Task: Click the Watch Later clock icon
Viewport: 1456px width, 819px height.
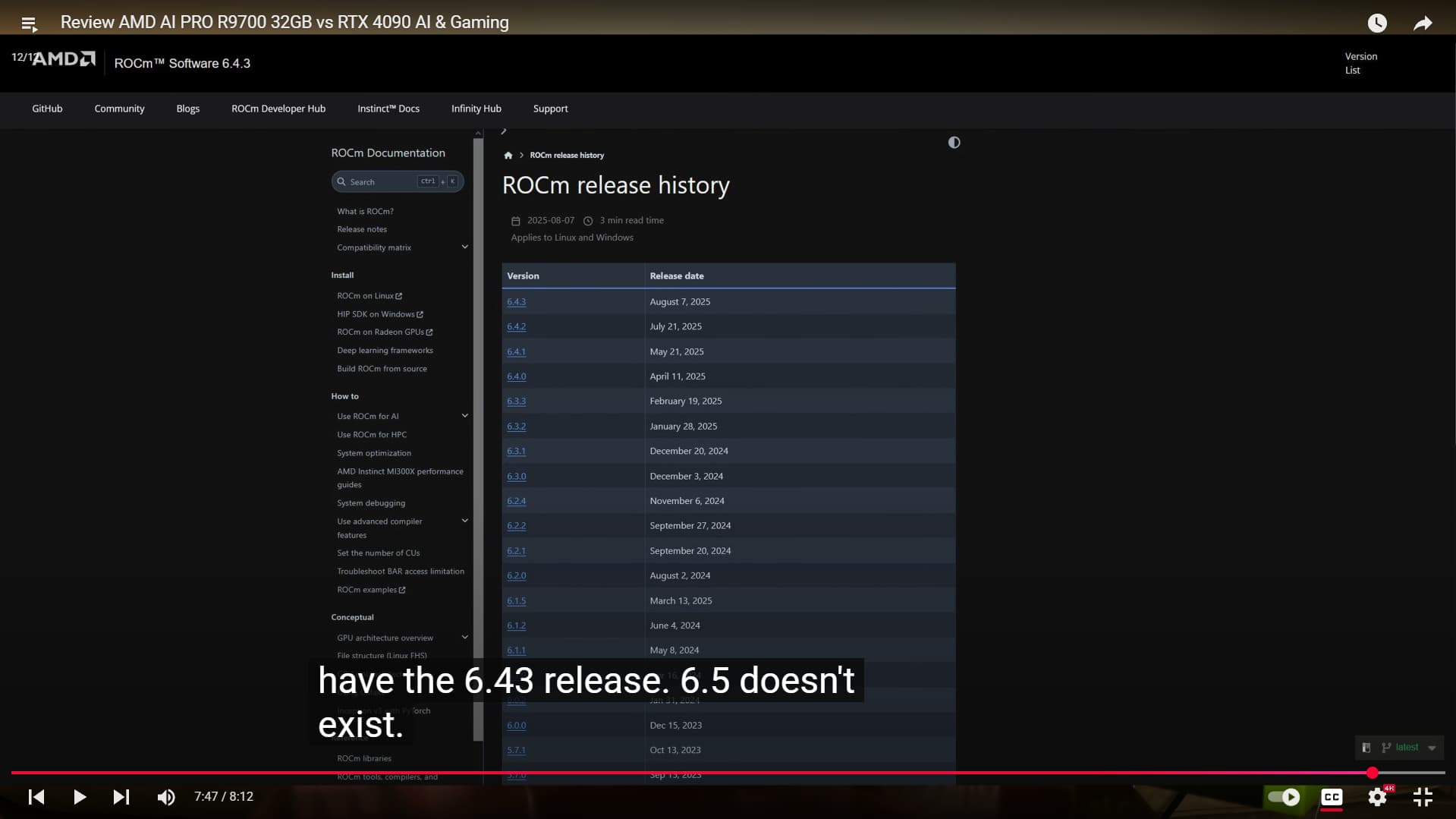Action: (1376, 24)
